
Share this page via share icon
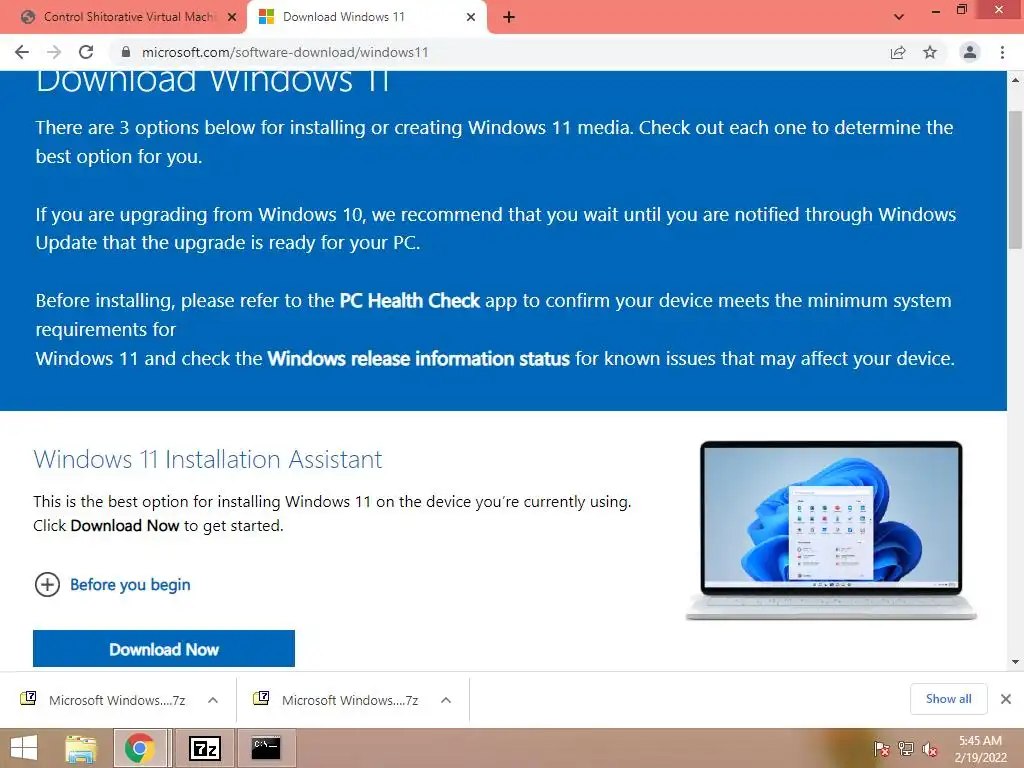coord(898,52)
